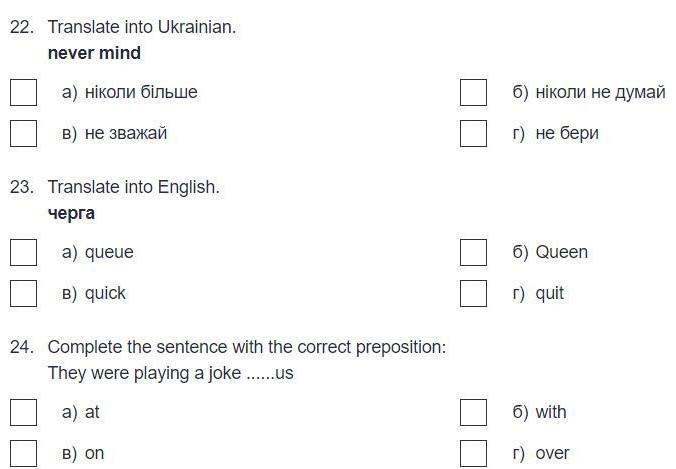The height and width of the screenshot is (469, 676).
Task: Click the answer label 'on' in question 24
Action: [x=94, y=453]
